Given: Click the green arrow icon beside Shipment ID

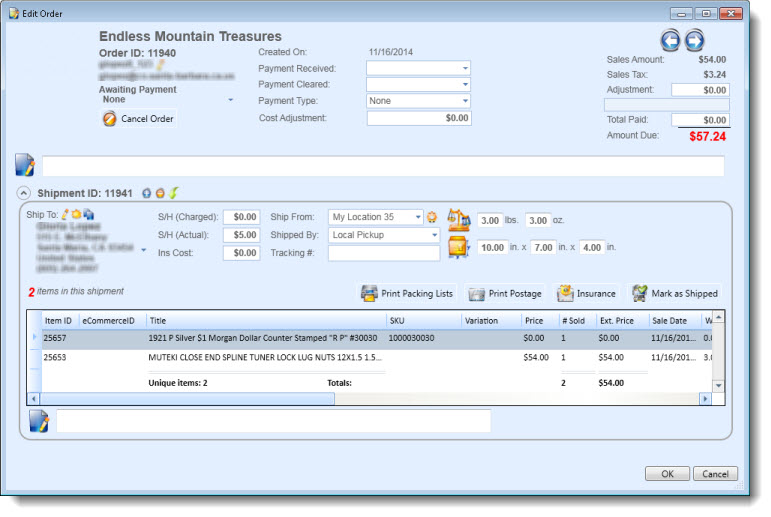Looking at the screenshot, I should pos(174,193).
